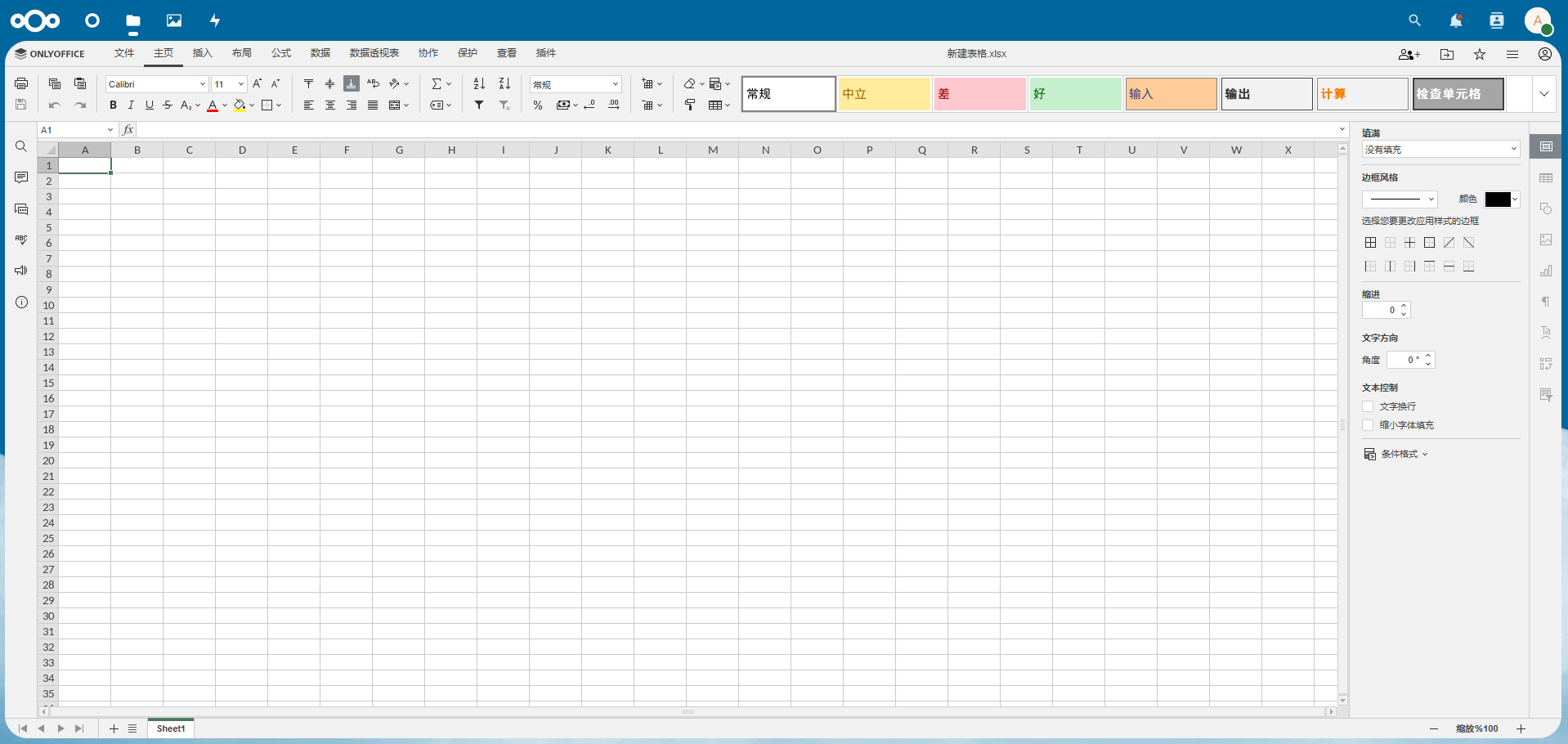Click the Redo arrow
The height and width of the screenshot is (744, 1568).
pyautogui.click(x=80, y=105)
